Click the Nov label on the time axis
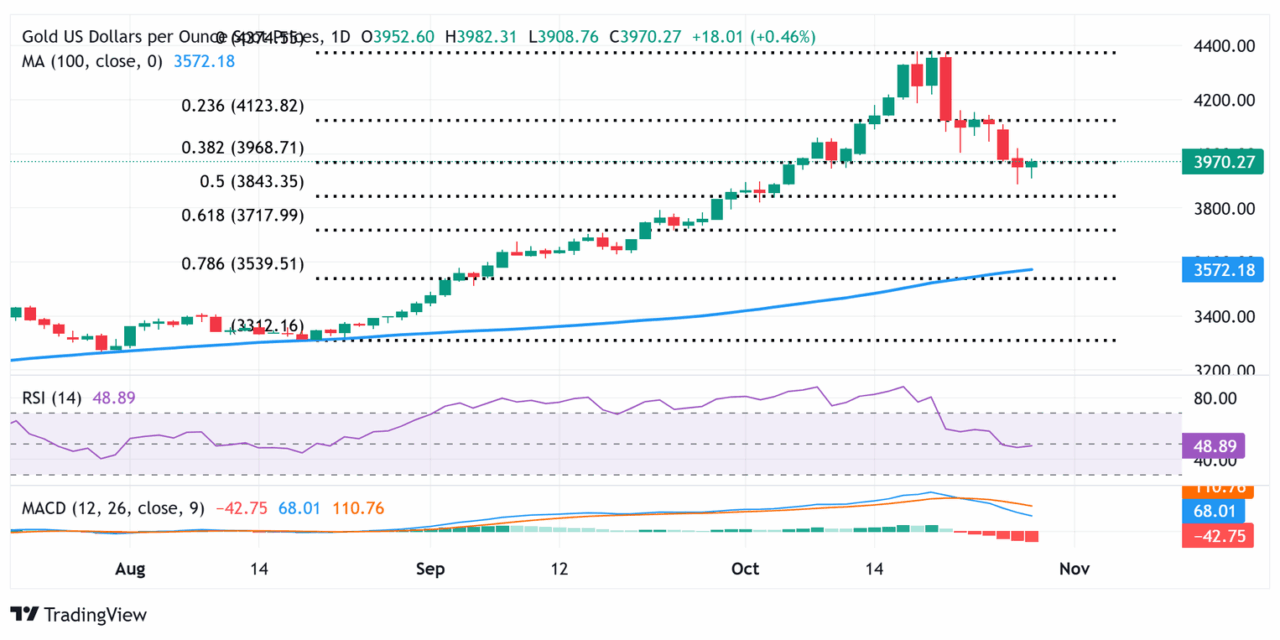The height and width of the screenshot is (640, 1280). coord(1073,568)
